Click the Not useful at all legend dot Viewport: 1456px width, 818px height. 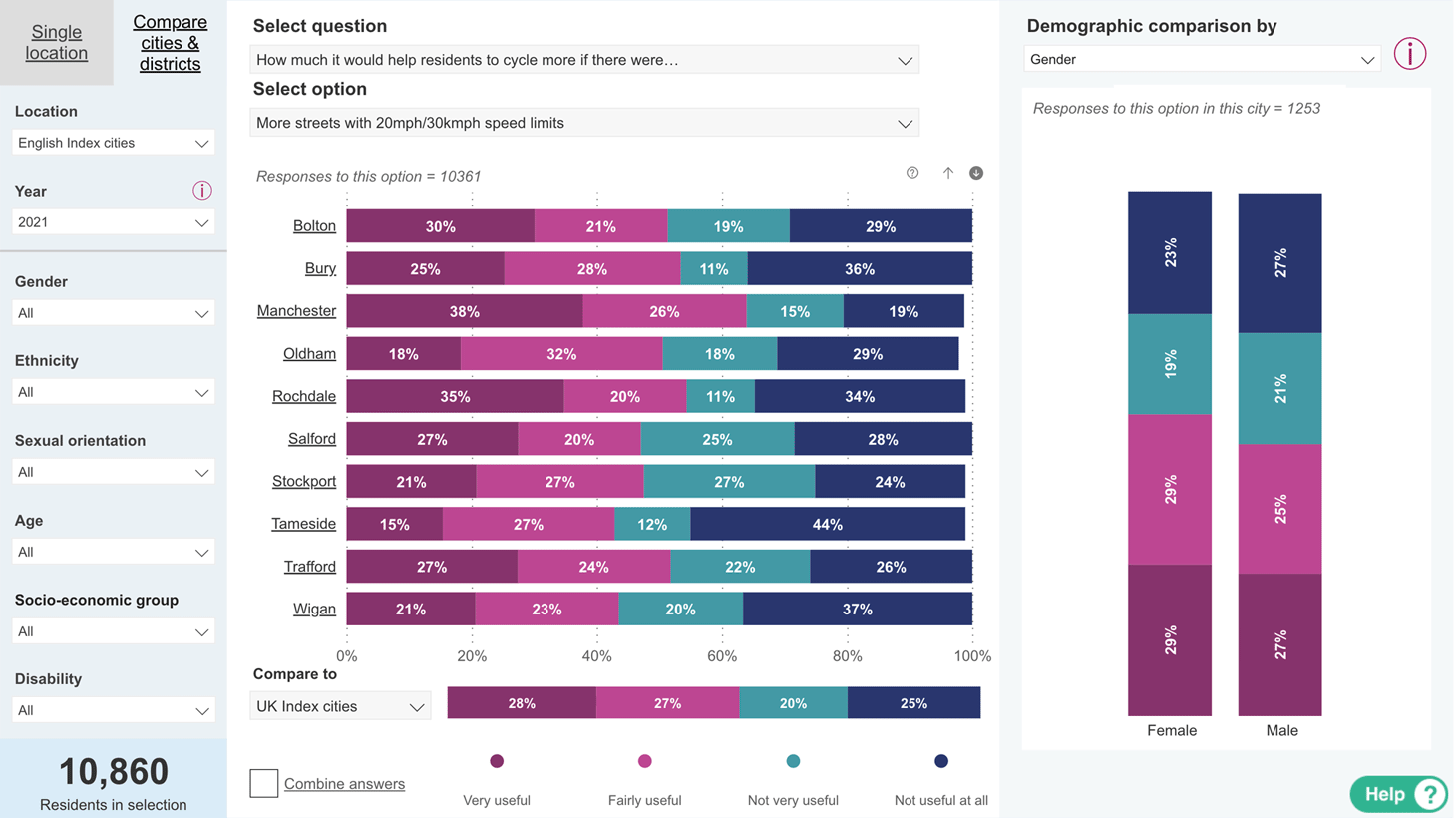pos(940,761)
